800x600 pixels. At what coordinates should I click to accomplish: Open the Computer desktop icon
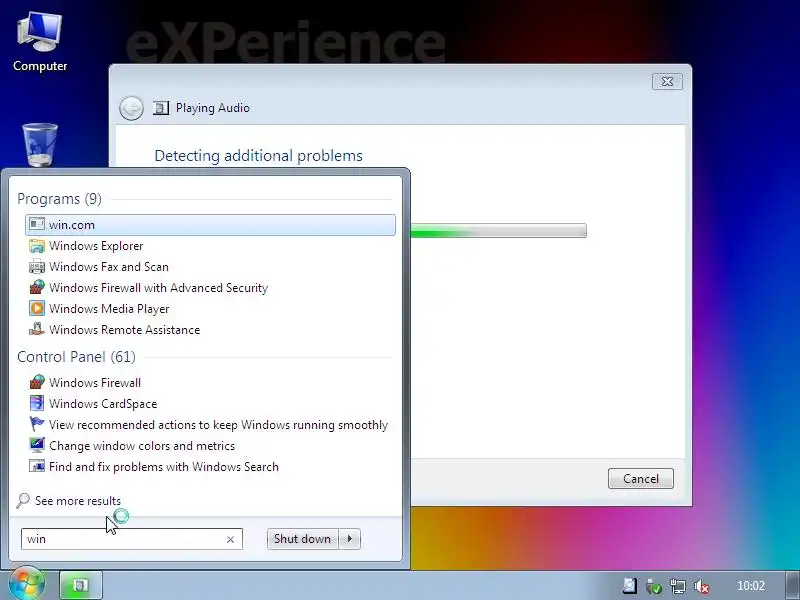click(40, 42)
